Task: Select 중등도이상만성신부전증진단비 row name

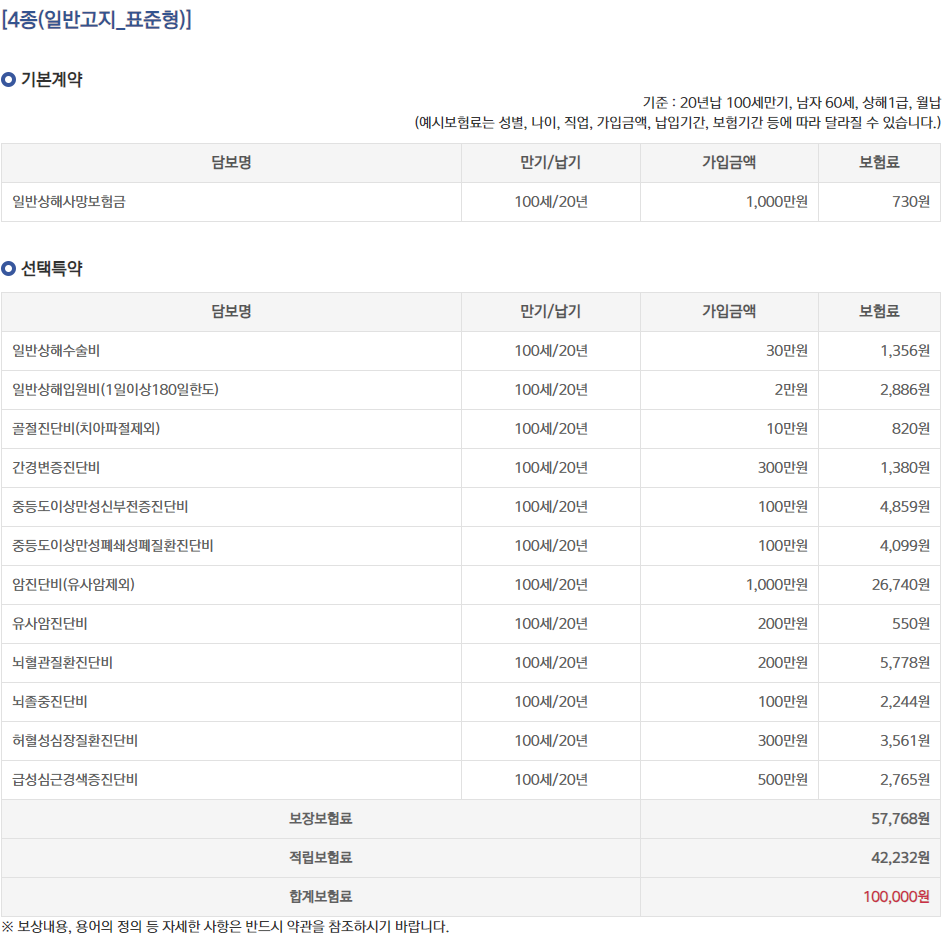Action: (100, 507)
